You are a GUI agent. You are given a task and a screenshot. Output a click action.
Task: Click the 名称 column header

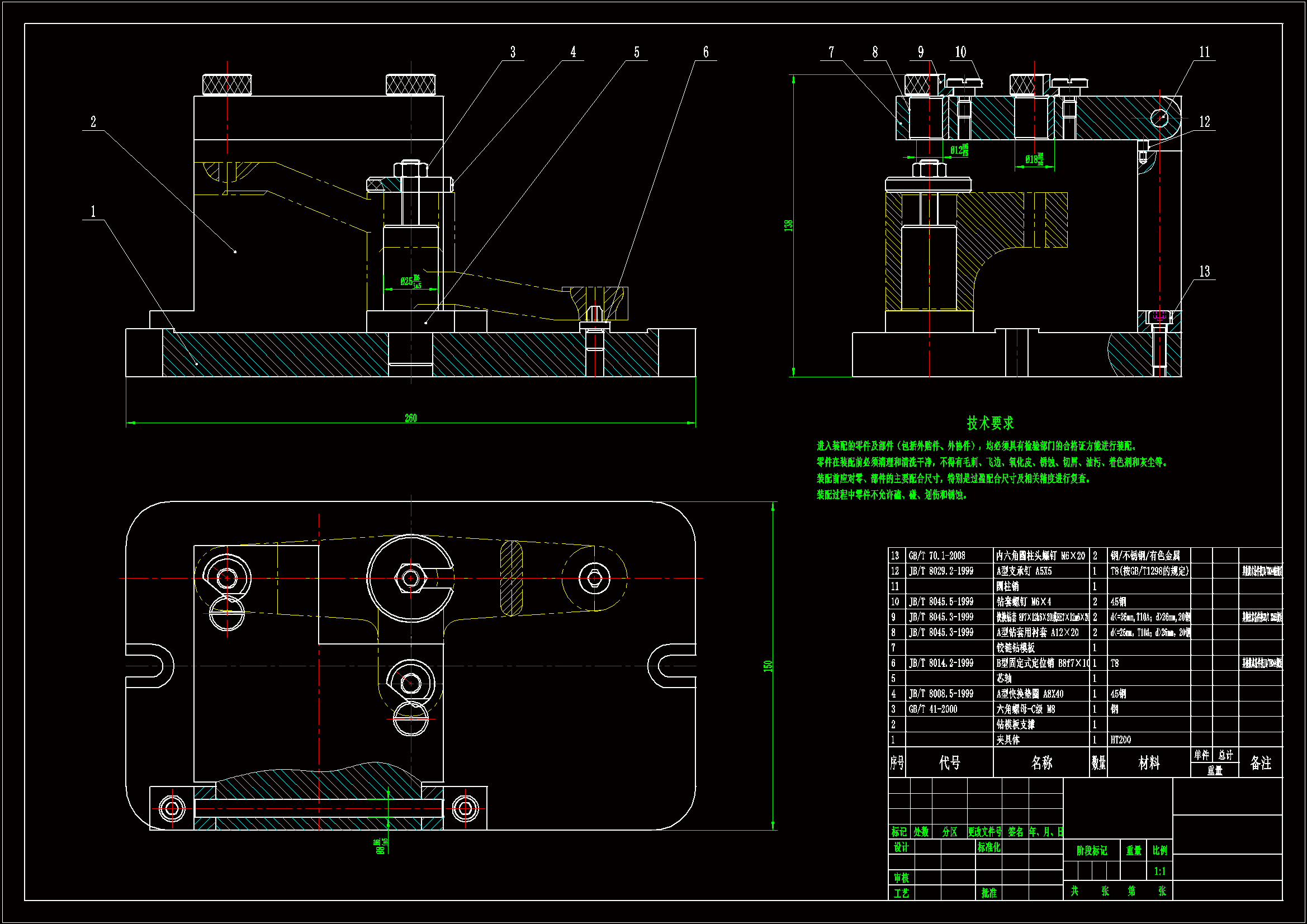tap(1041, 763)
